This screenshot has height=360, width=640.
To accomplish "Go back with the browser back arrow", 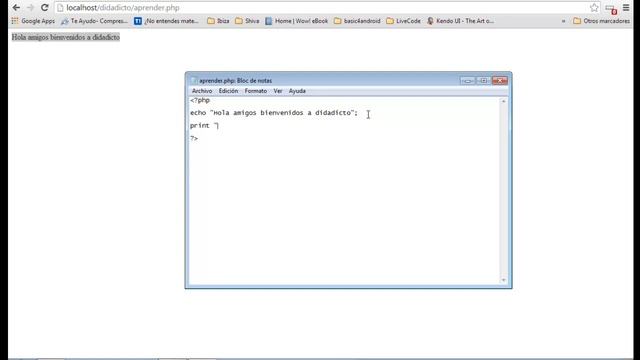I will tap(16, 8).
